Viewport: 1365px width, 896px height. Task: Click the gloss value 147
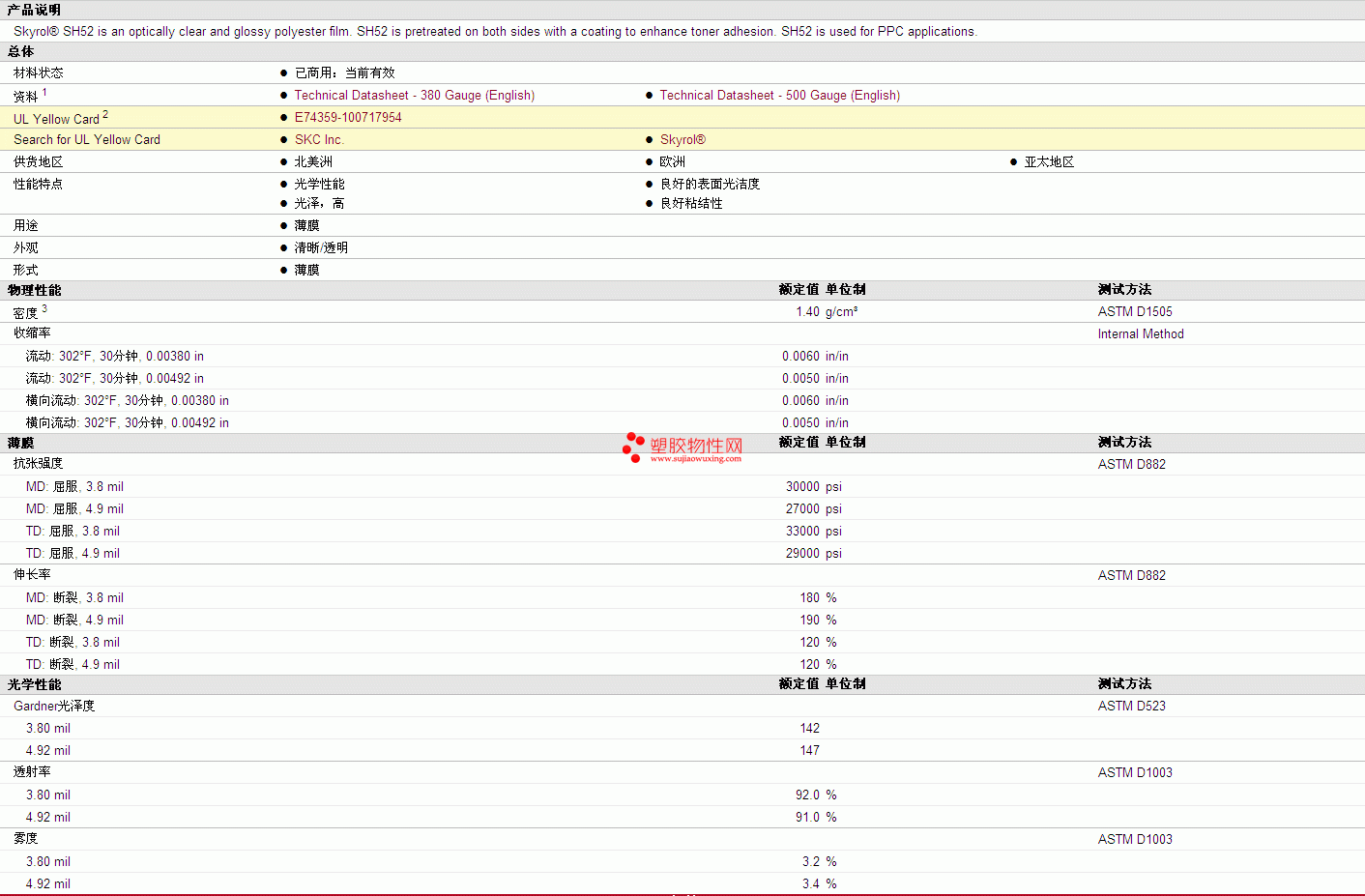tap(809, 750)
